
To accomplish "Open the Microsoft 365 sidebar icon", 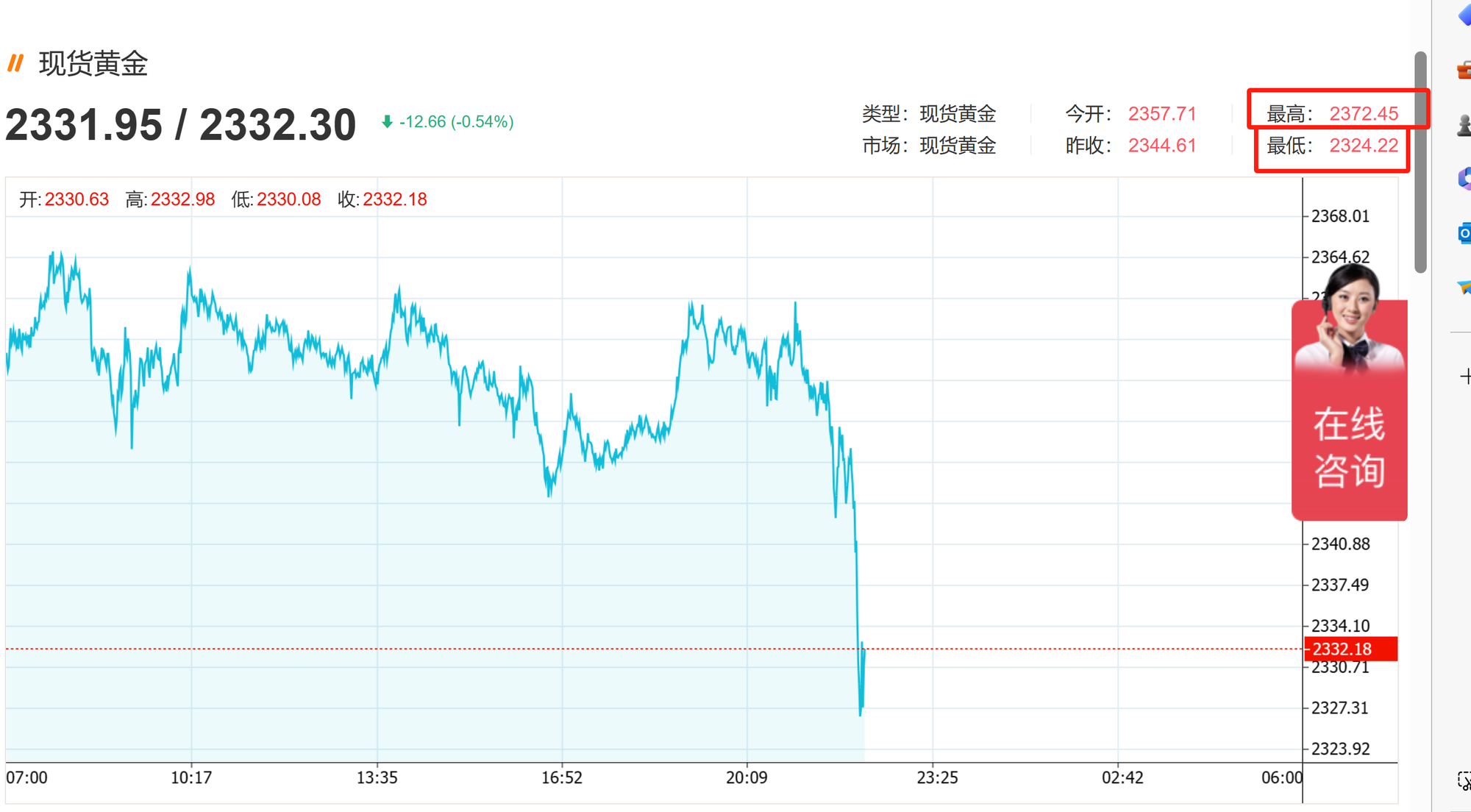I will (x=1464, y=179).
